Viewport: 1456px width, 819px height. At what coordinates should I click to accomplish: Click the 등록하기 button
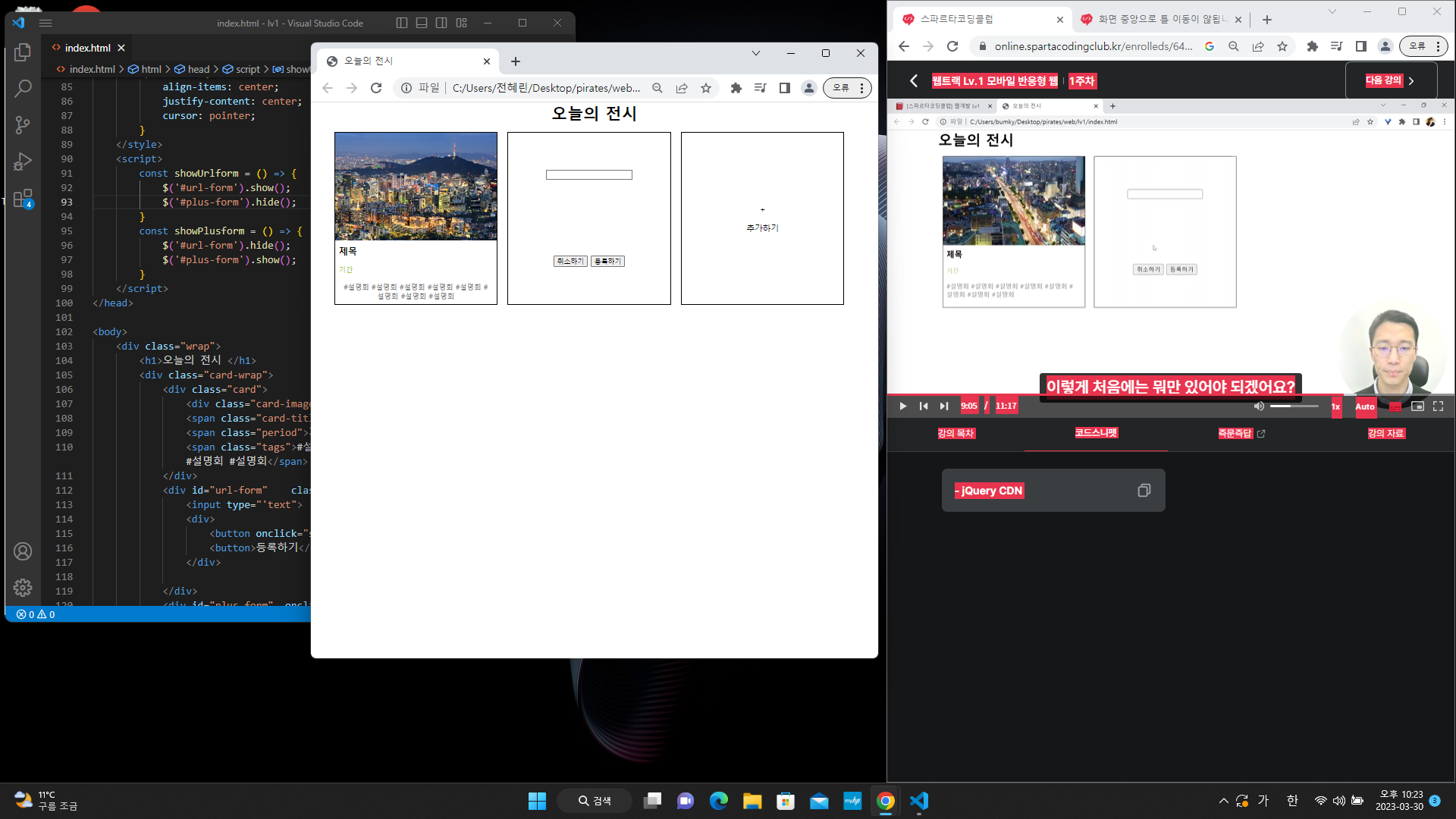607,261
